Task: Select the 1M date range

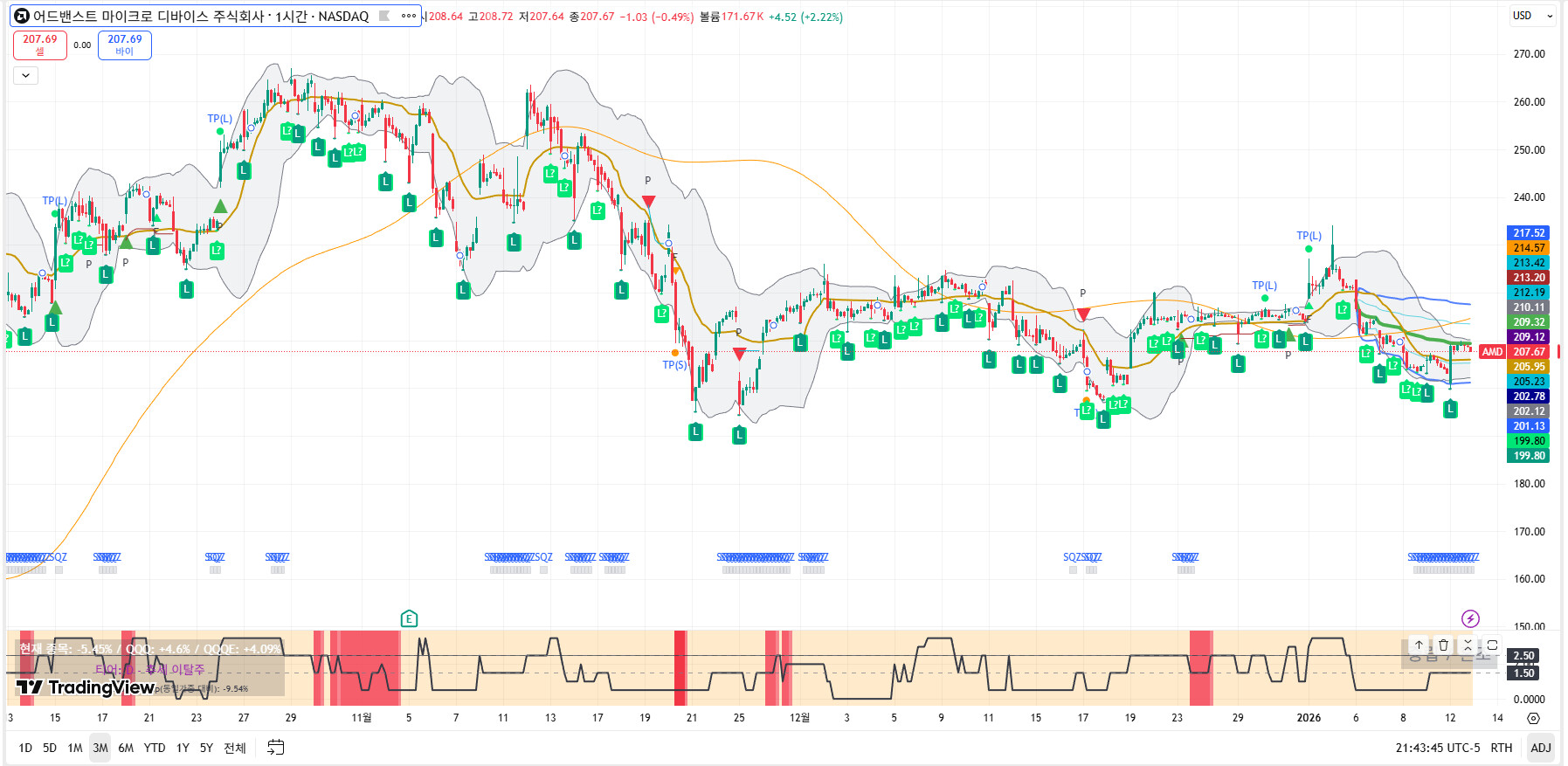Action: click(75, 748)
